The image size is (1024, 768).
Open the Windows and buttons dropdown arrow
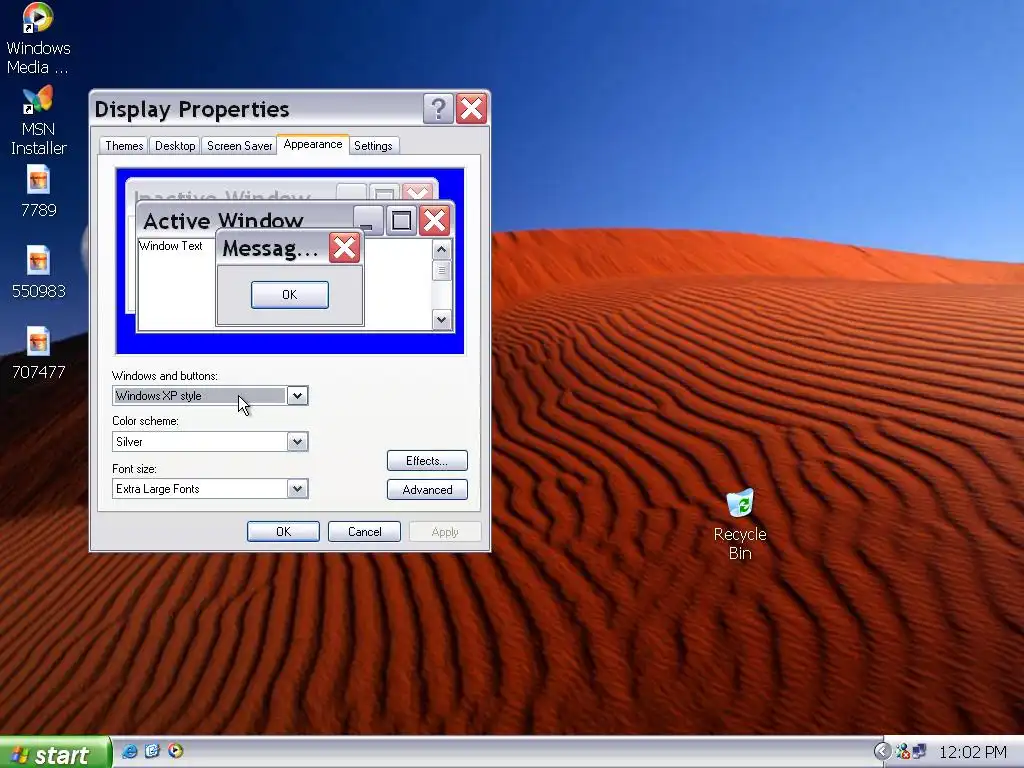tap(297, 396)
